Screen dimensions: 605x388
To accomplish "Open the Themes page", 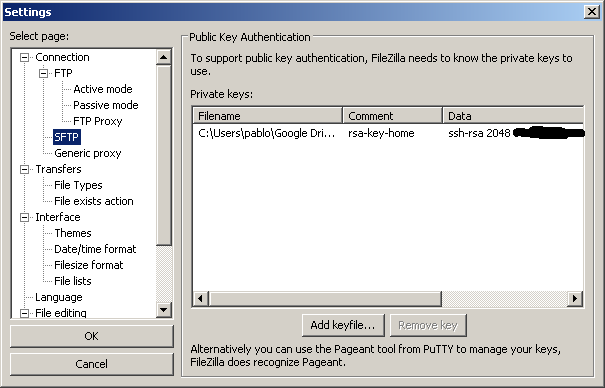I will coord(73,233).
